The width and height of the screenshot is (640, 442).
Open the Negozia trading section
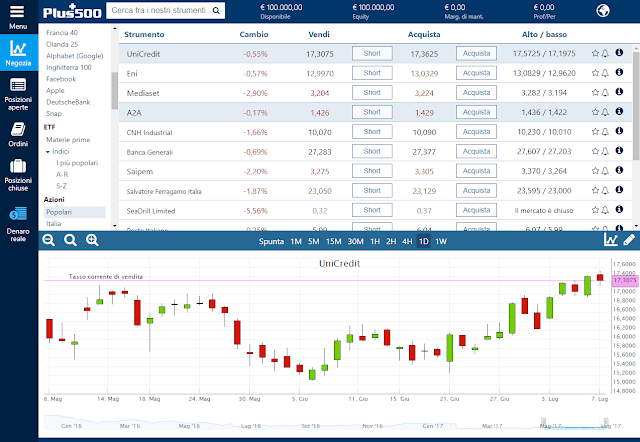coord(18,53)
